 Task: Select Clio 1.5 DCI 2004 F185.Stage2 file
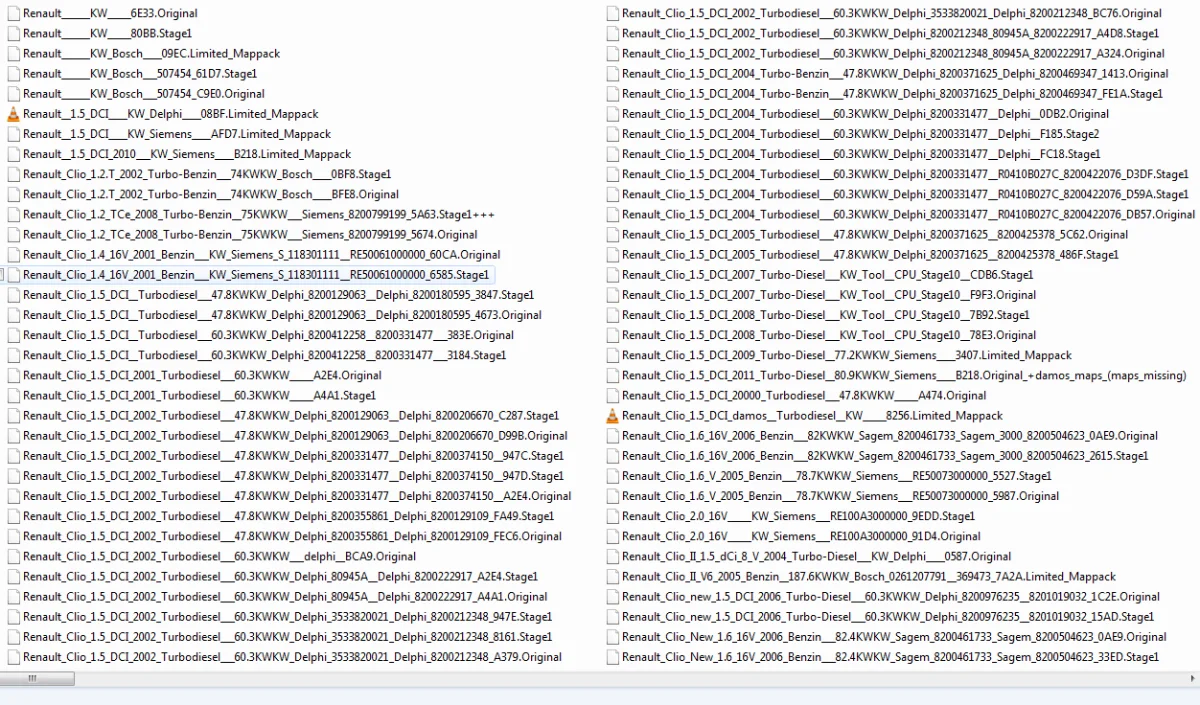(860, 134)
